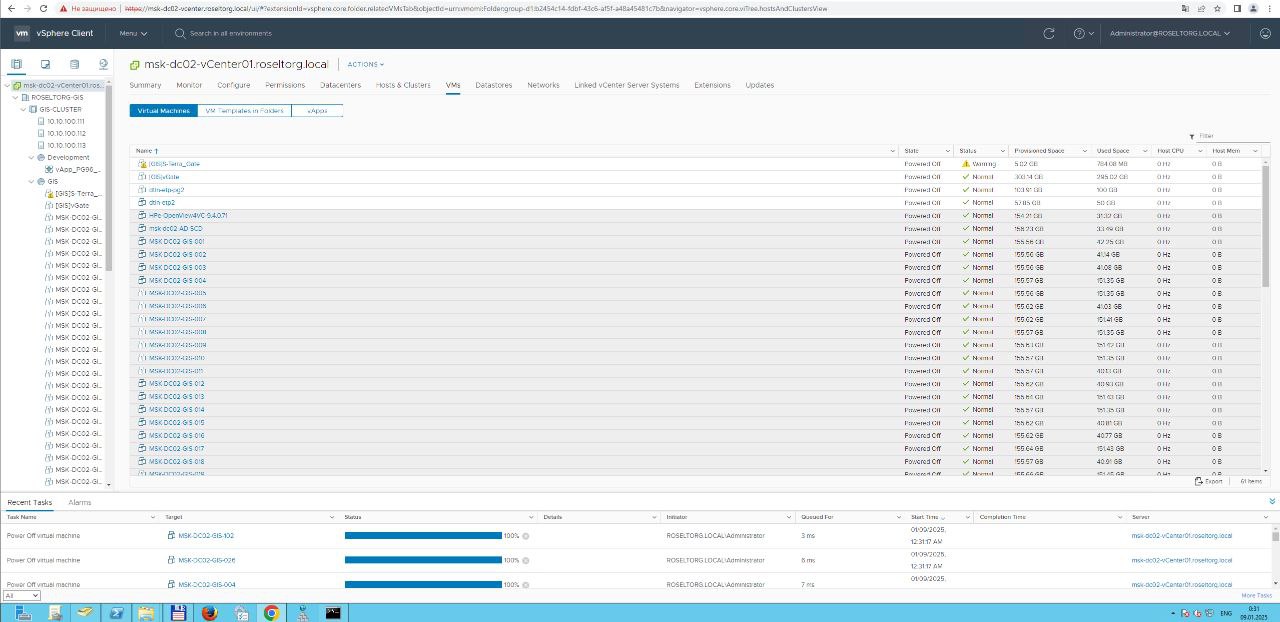The width and height of the screenshot is (1280, 622).
Task: Open the MSK-DC02-GIS-102 task target link
Action: point(205,535)
